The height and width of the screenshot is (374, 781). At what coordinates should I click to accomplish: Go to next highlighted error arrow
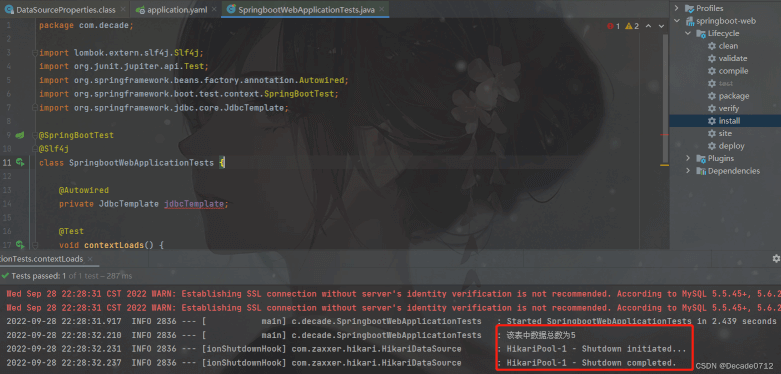click(661, 26)
